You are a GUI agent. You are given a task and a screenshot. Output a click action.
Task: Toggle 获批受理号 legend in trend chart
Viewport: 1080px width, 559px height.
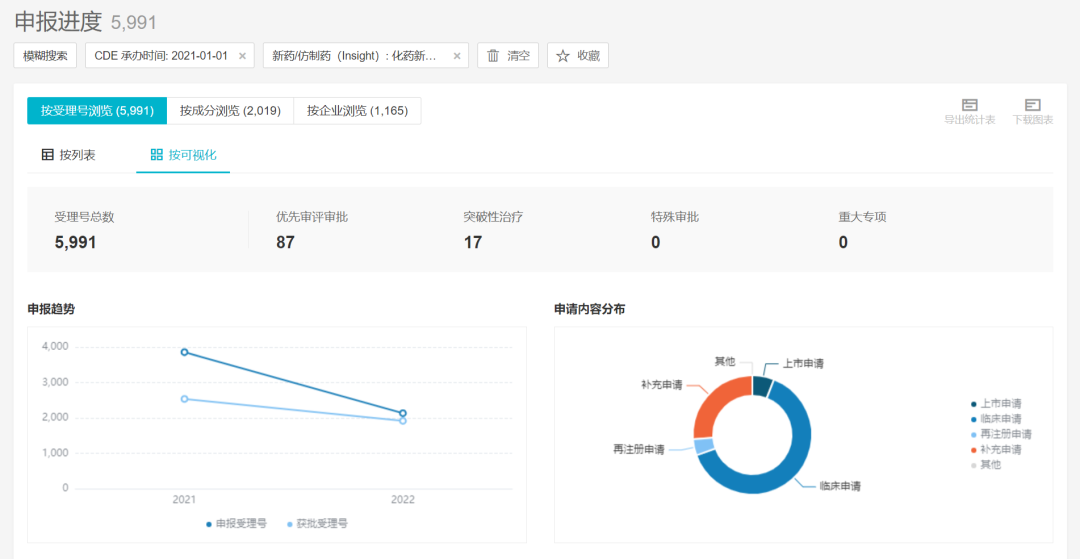coord(318,524)
